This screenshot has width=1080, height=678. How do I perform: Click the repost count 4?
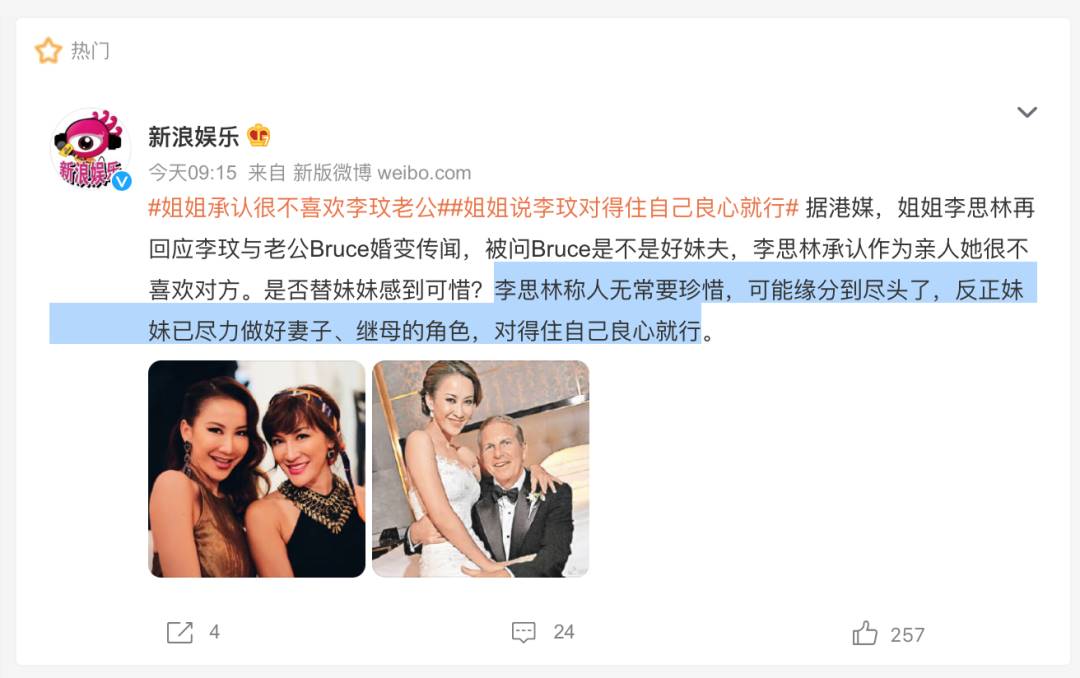pos(214,632)
